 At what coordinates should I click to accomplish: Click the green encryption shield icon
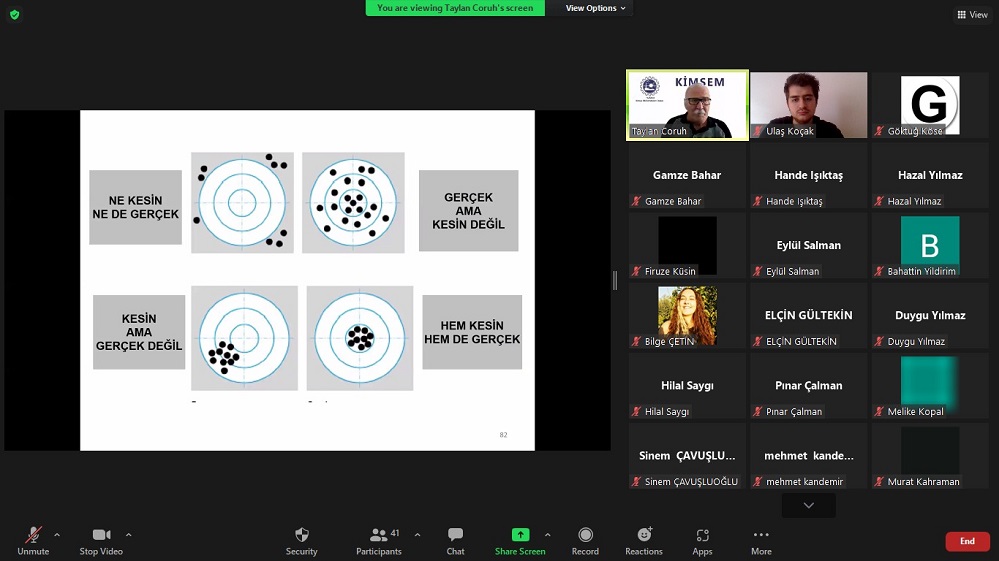pos(14,14)
